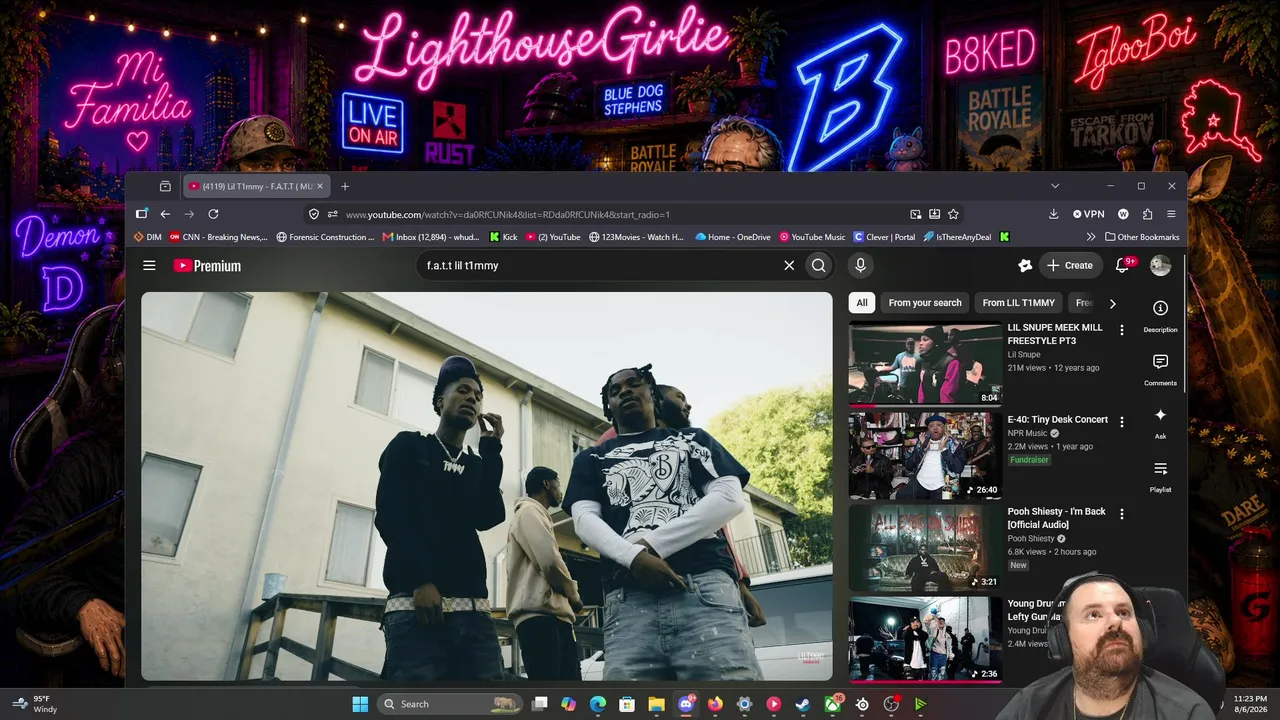Screen dimensions: 1280x720
Task: Switch to the Lil T1mmy F.A.T.T browser tab
Action: click(257, 186)
